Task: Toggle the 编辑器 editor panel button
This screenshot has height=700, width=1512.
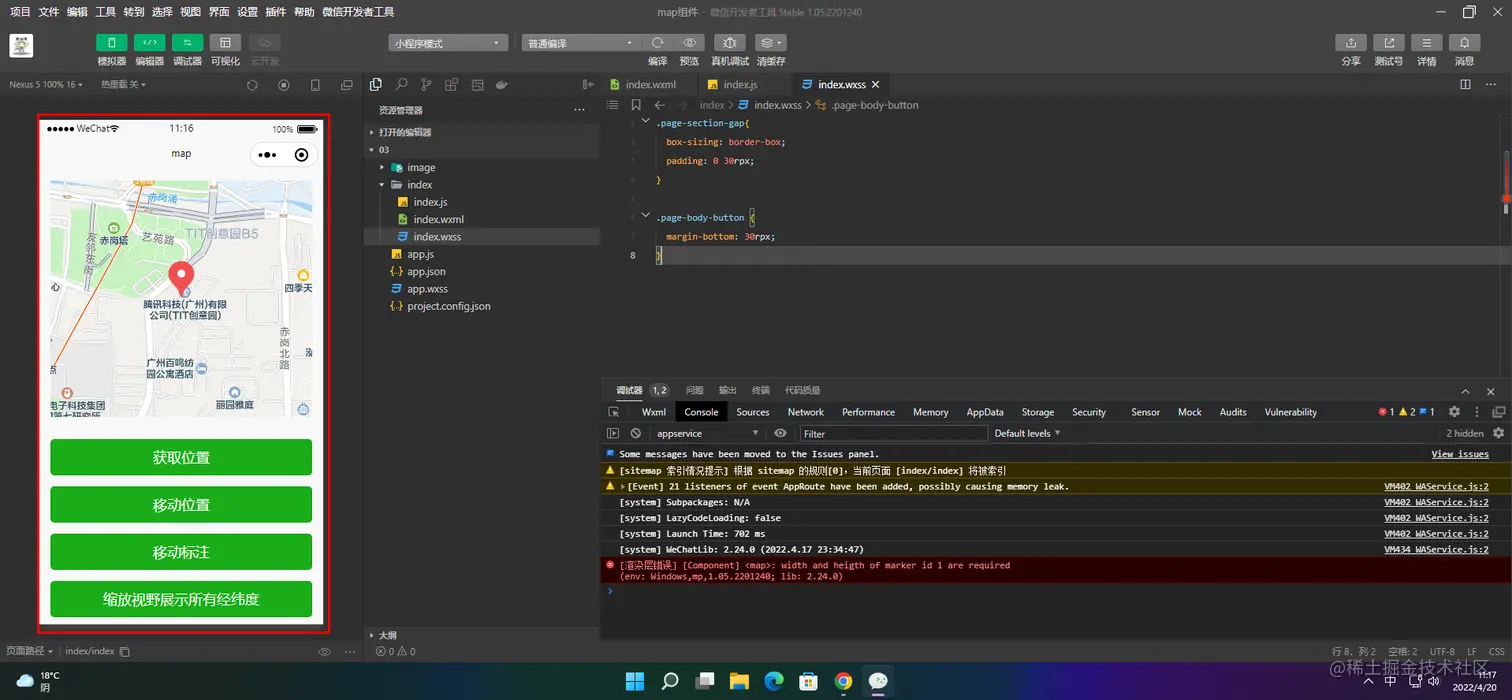Action: (149, 43)
